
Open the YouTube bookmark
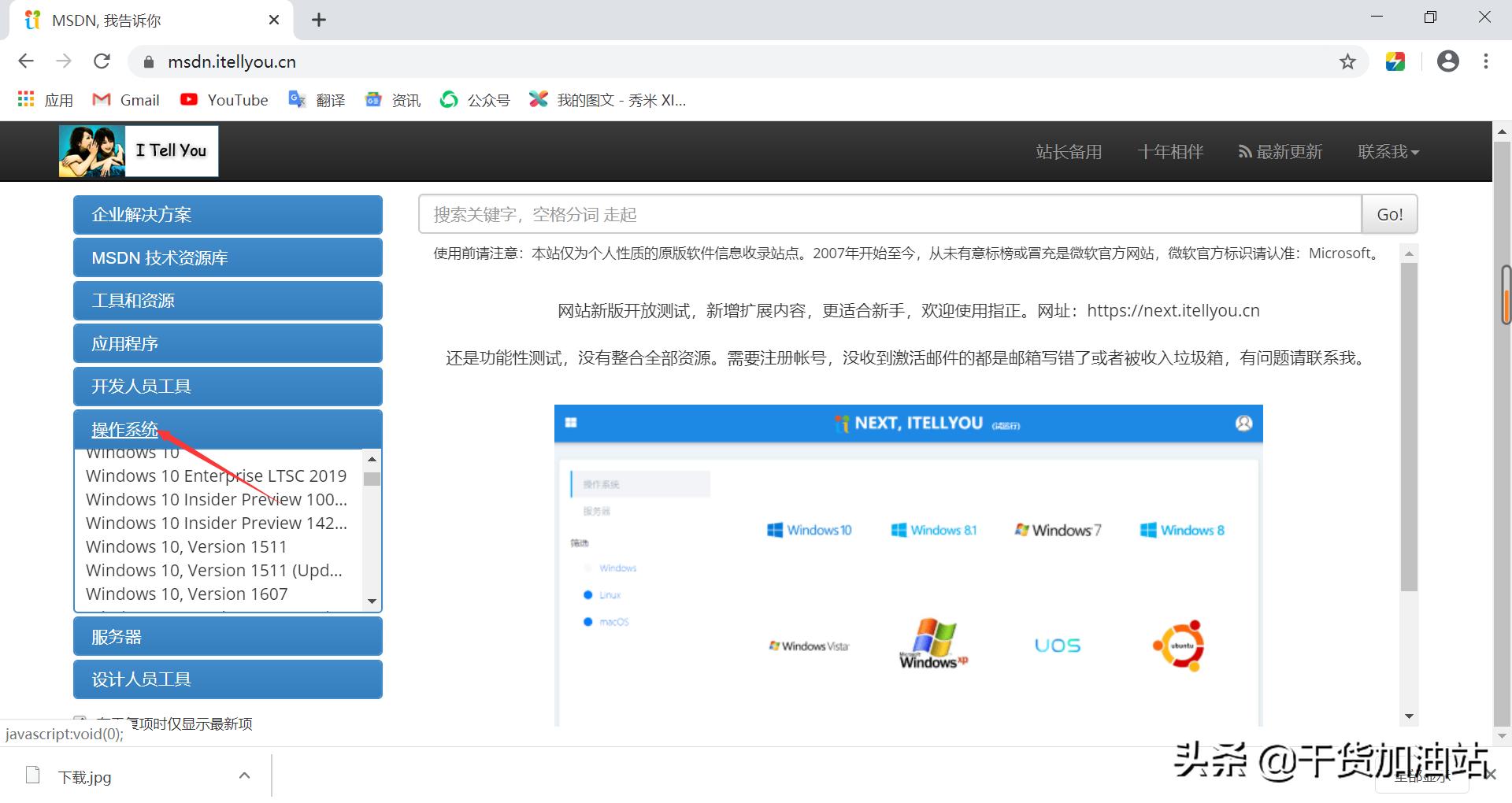pyautogui.click(x=224, y=99)
